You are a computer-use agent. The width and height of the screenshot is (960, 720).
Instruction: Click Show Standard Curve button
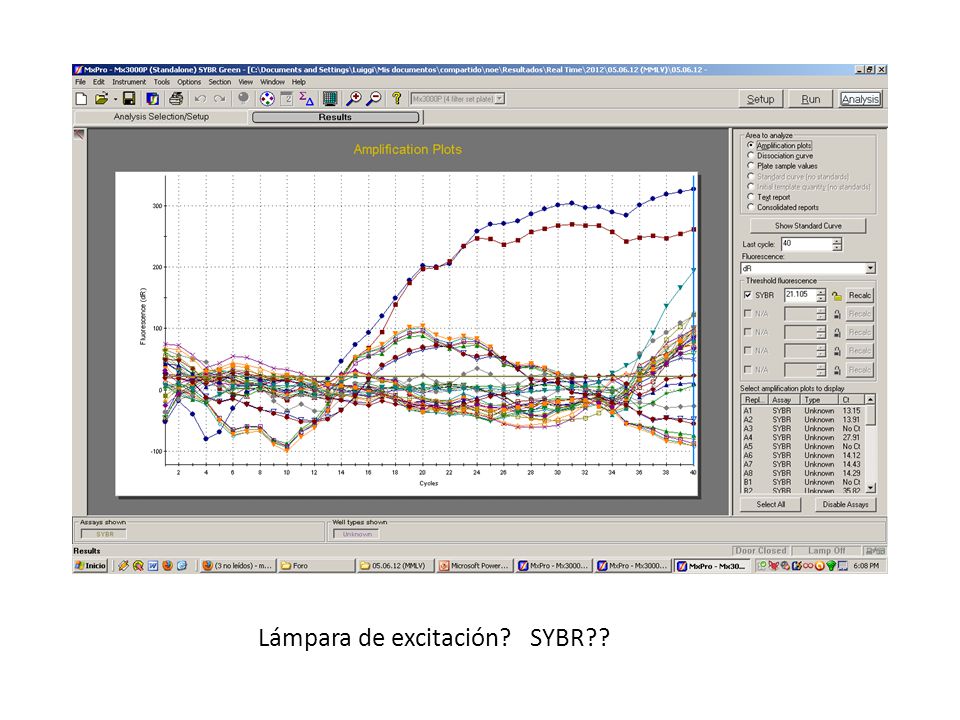[808, 226]
